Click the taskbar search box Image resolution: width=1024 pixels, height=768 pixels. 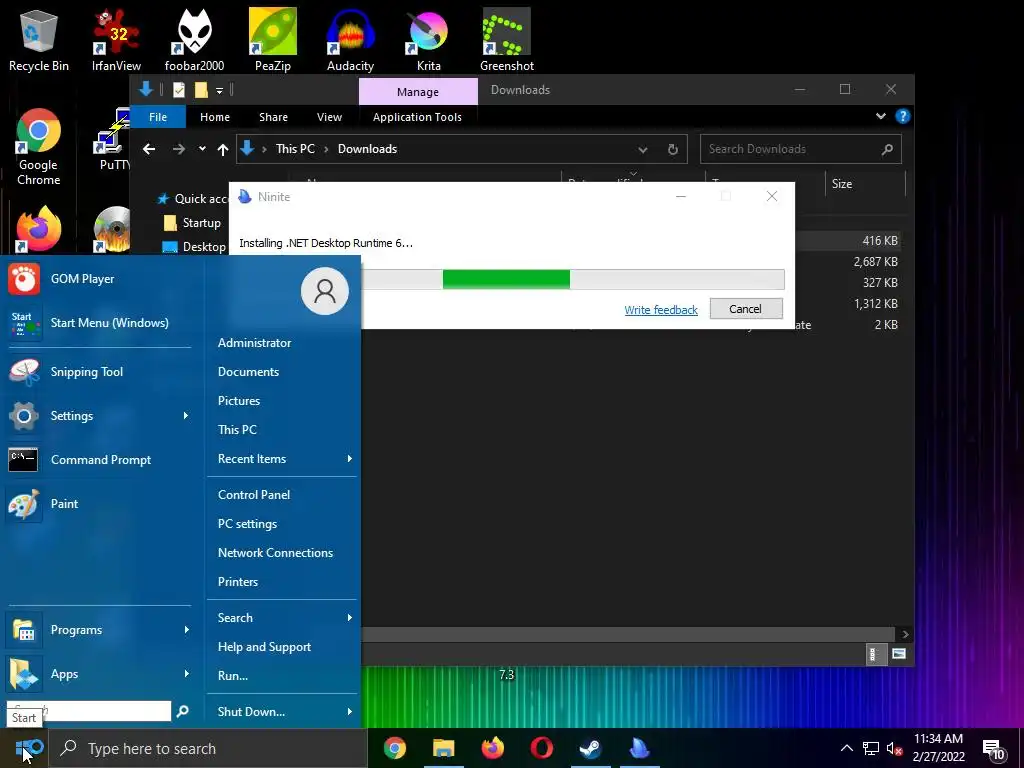coord(209,748)
